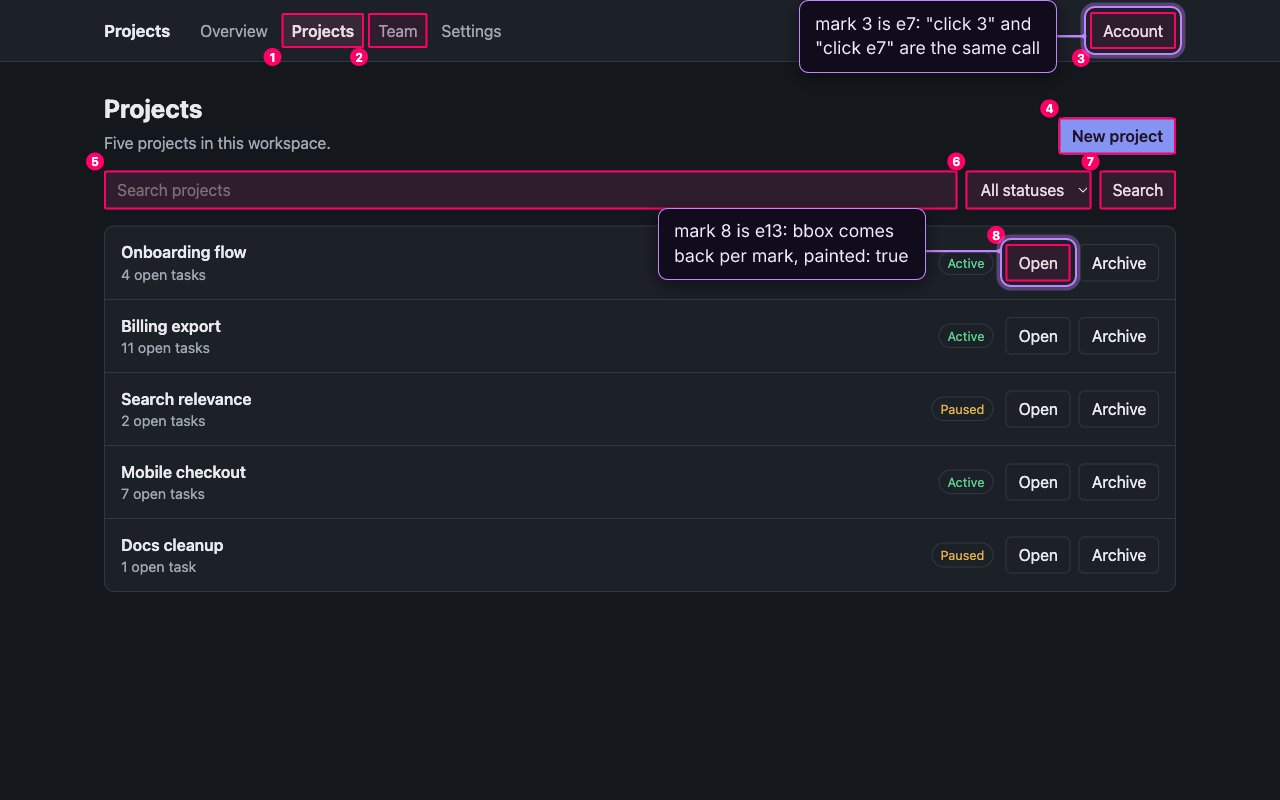Image resolution: width=1280 pixels, height=800 pixels.
Task: Archive the Billing export project
Action: pyautogui.click(x=1119, y=336)
